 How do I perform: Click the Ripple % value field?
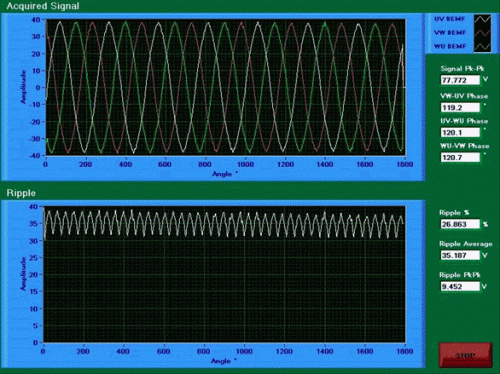tap(460, 224)
